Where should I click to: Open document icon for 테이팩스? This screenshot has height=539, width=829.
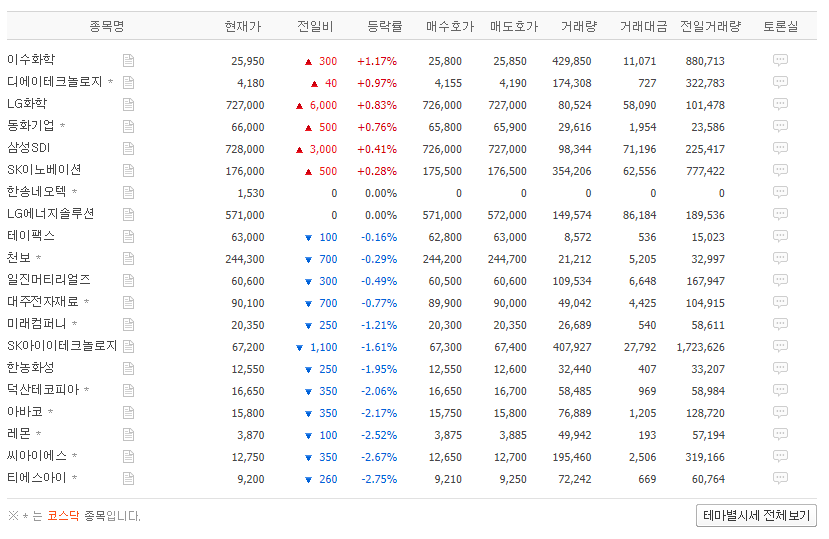point(128,236)
